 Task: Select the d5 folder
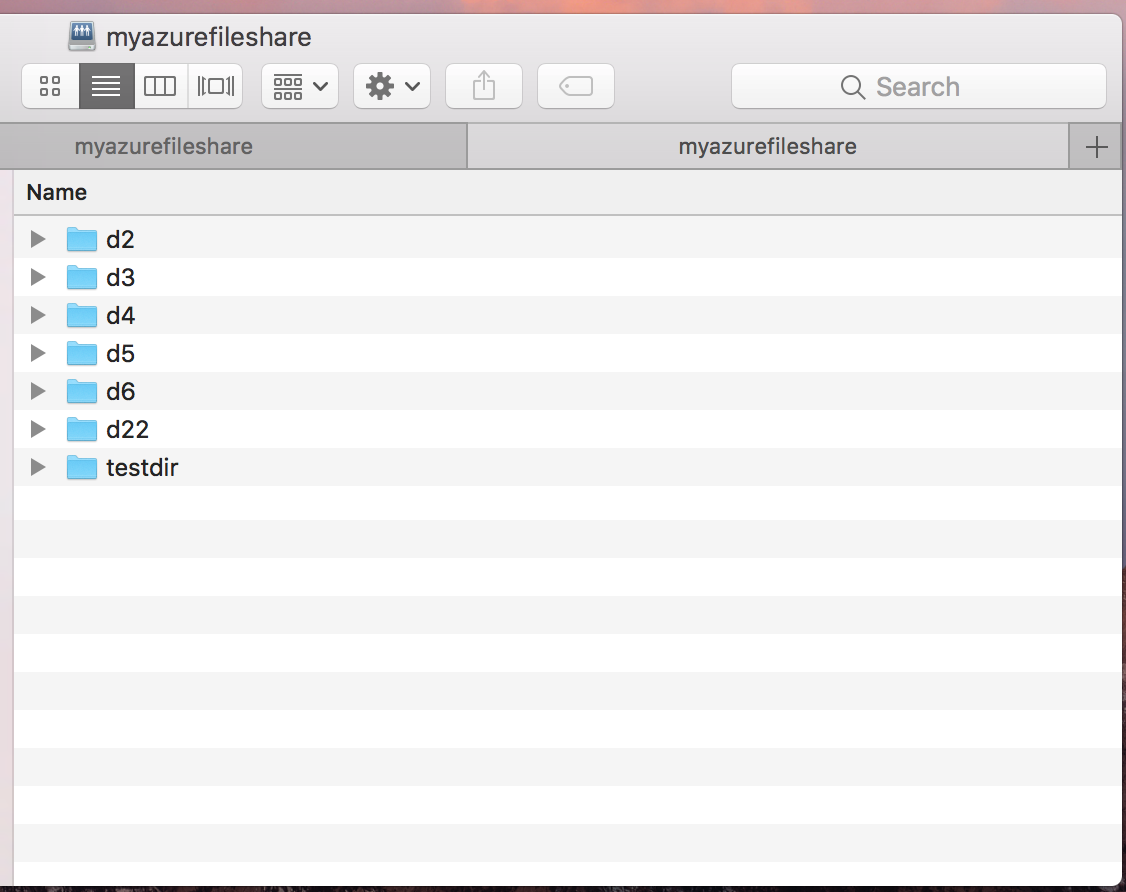pyautogui.click(x=121, y=353)
